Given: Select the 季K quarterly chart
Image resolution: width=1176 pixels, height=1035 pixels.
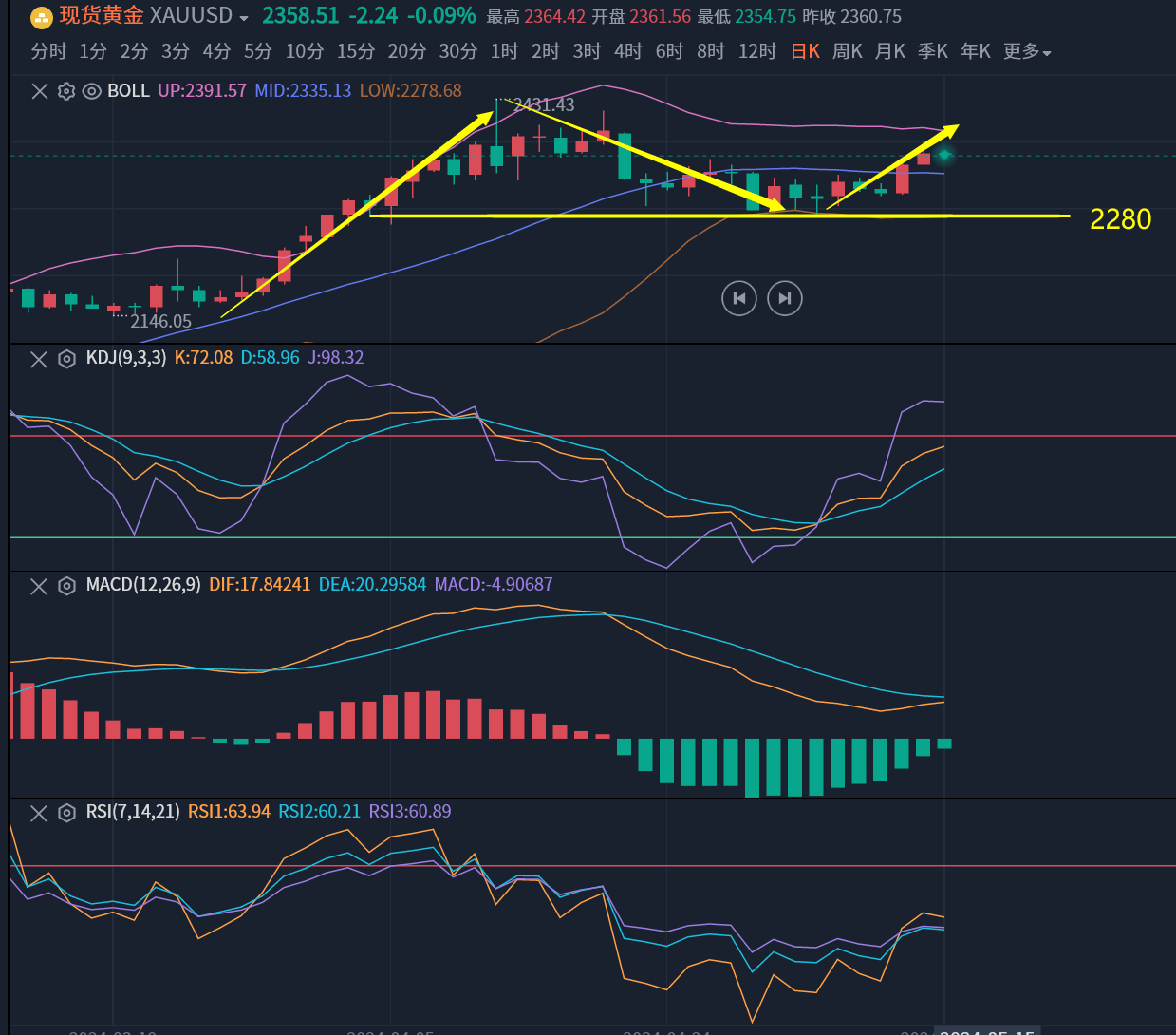Looking at the screenshot, I should [933, 51].
